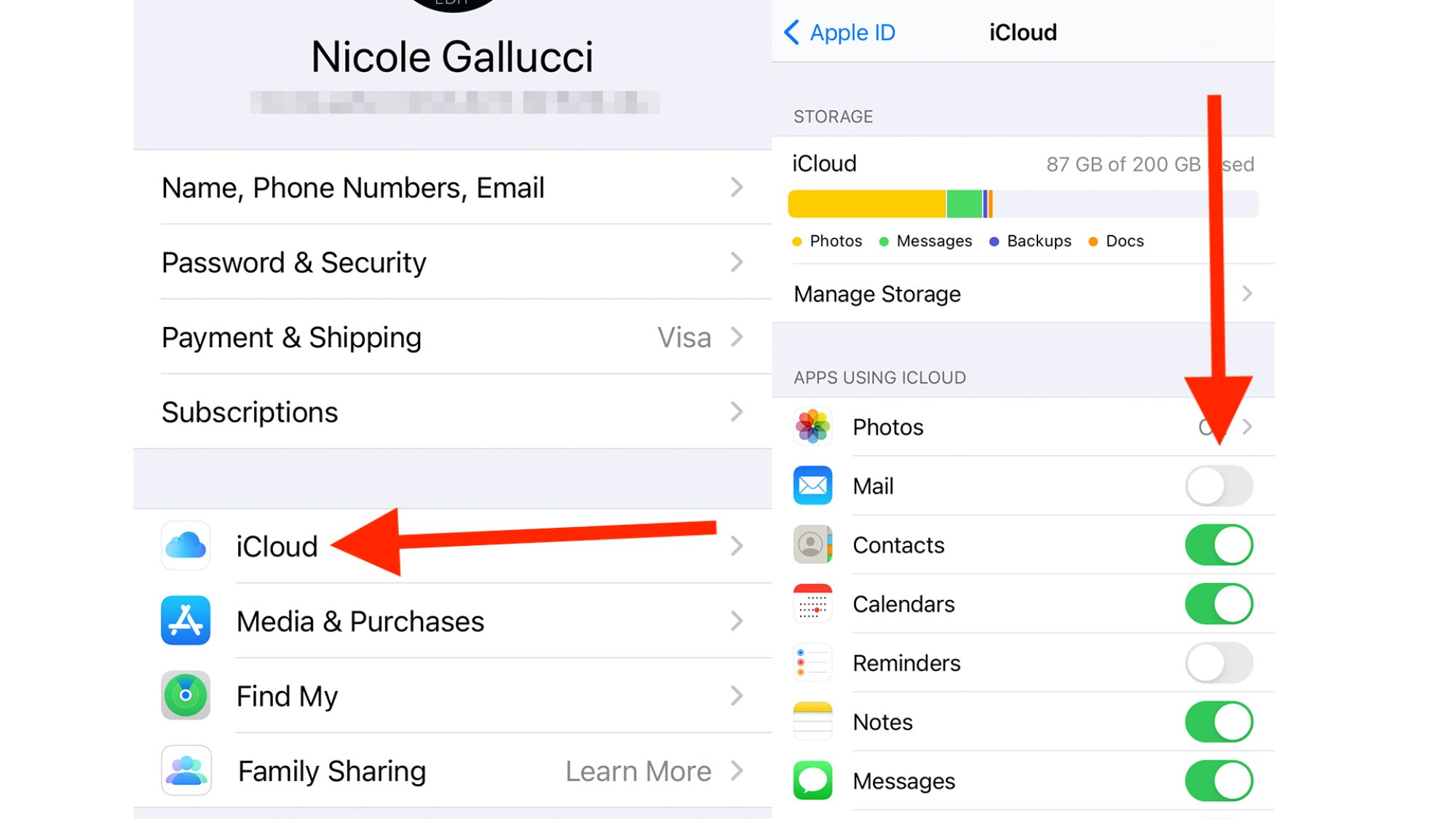This screenshot has width=1456, height=819.
Task: Tap the Find My radar icon
Action: tap(186, 695)
